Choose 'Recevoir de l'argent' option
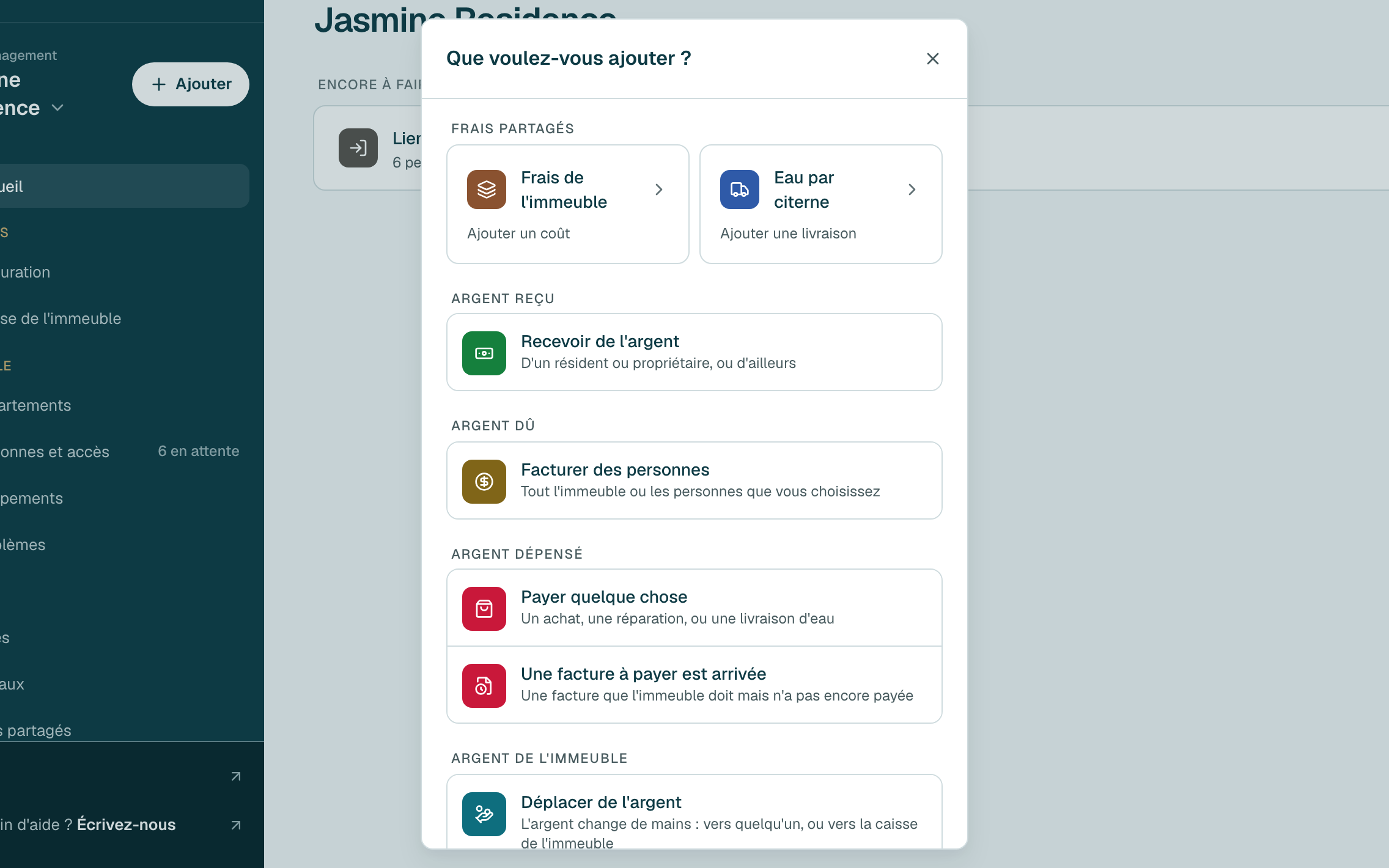1389x868 pixels. pos(694,352)
